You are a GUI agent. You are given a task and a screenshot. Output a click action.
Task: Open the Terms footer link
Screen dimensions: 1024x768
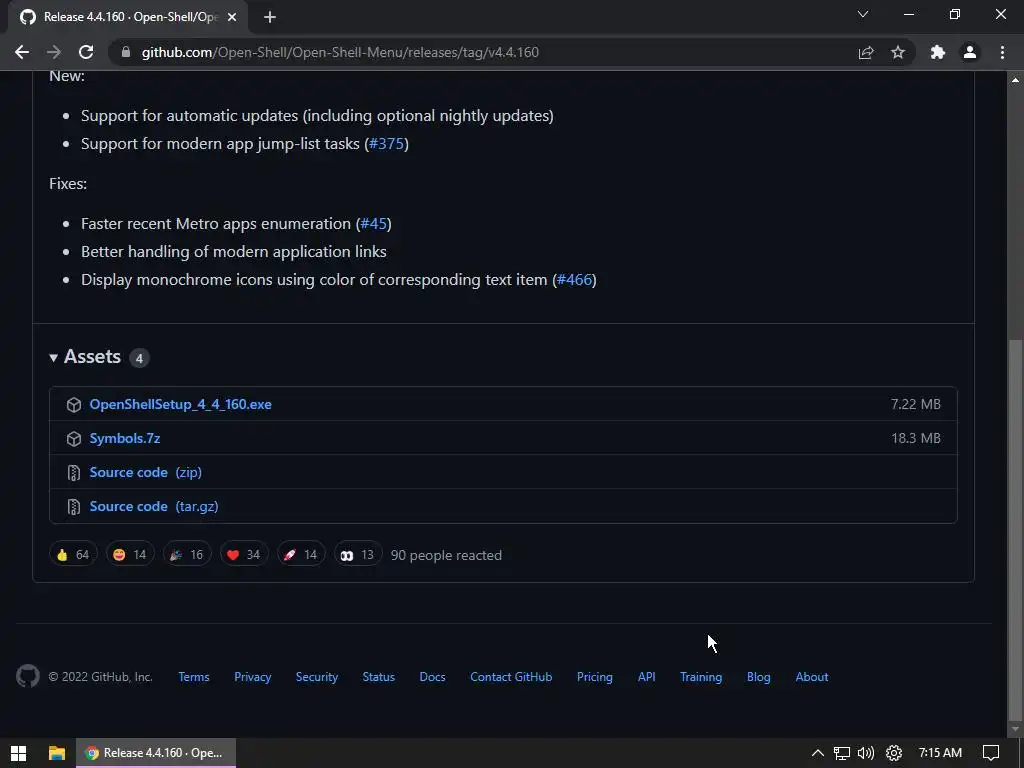tap(194, 677)
